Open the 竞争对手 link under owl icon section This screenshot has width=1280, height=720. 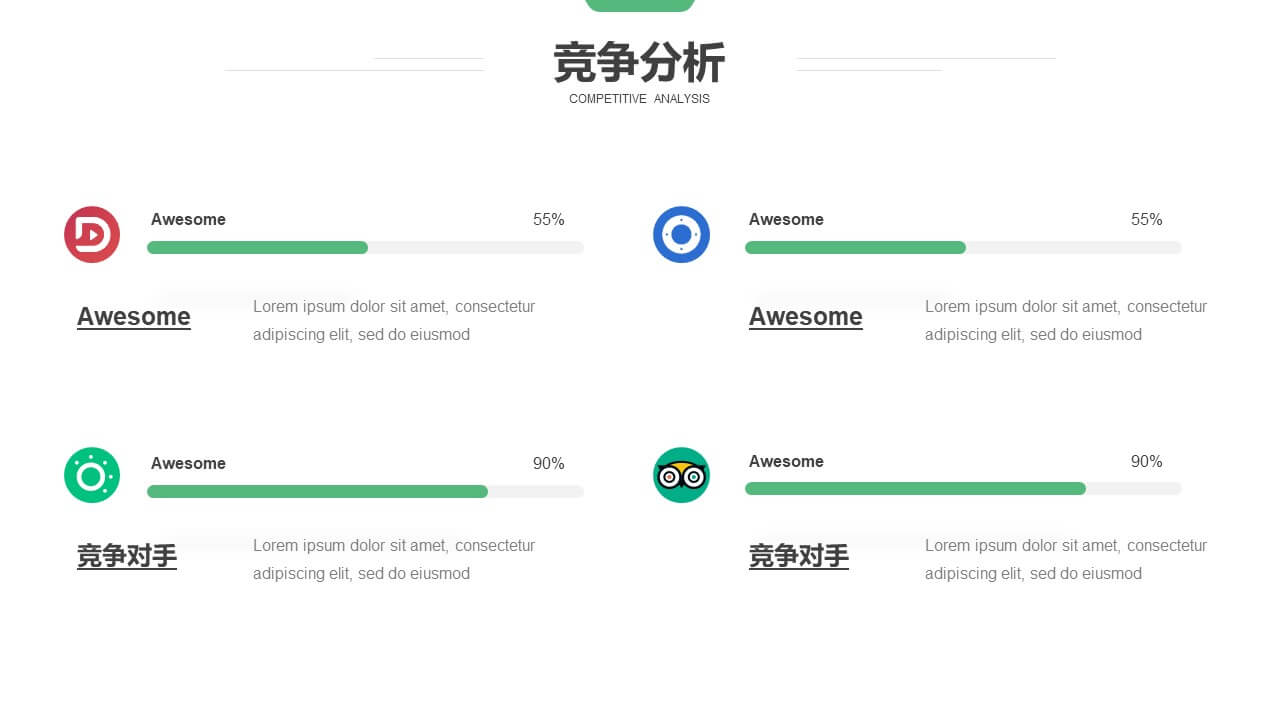799,556
